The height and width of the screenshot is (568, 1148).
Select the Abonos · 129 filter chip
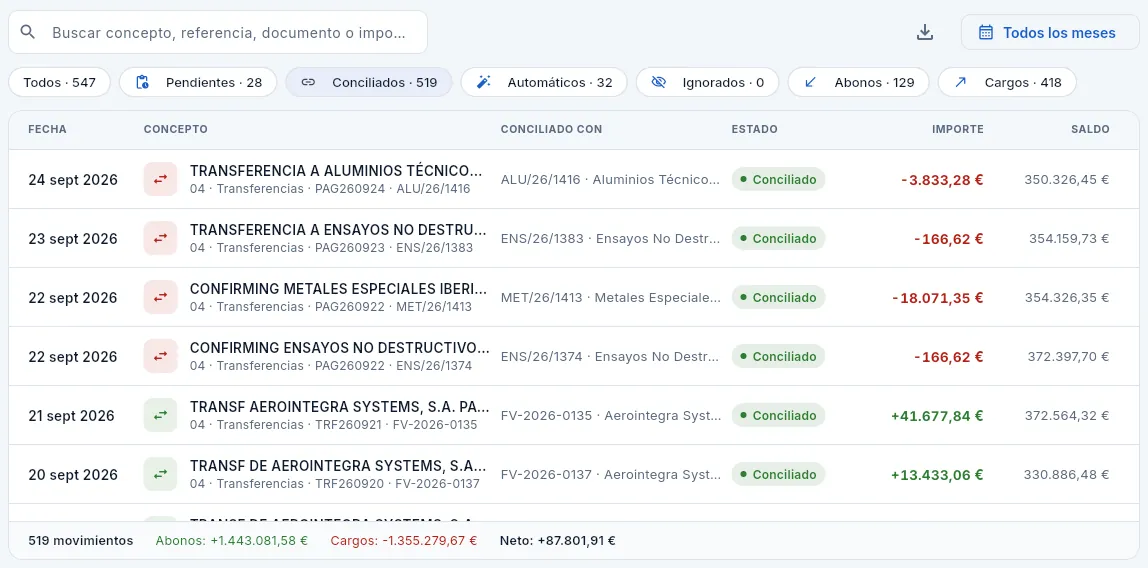[859, 83]
